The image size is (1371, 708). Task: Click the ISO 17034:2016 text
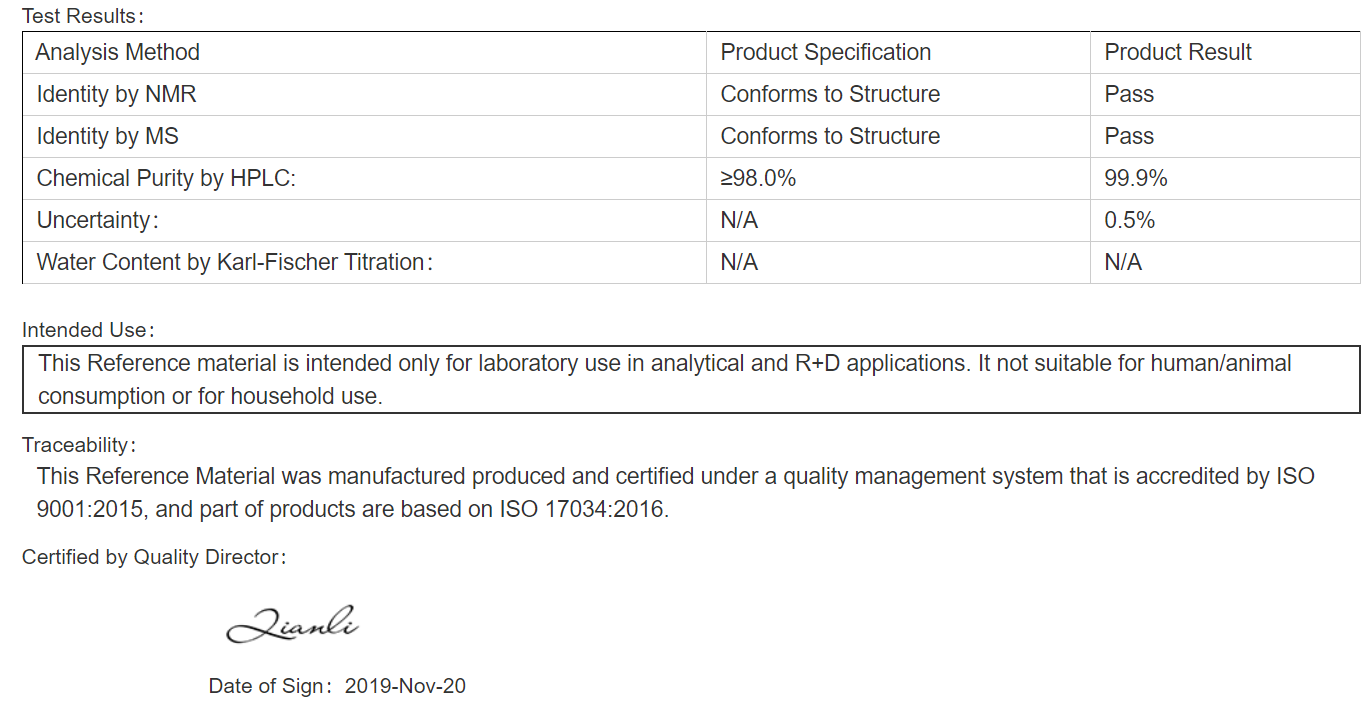coord(582,509)
